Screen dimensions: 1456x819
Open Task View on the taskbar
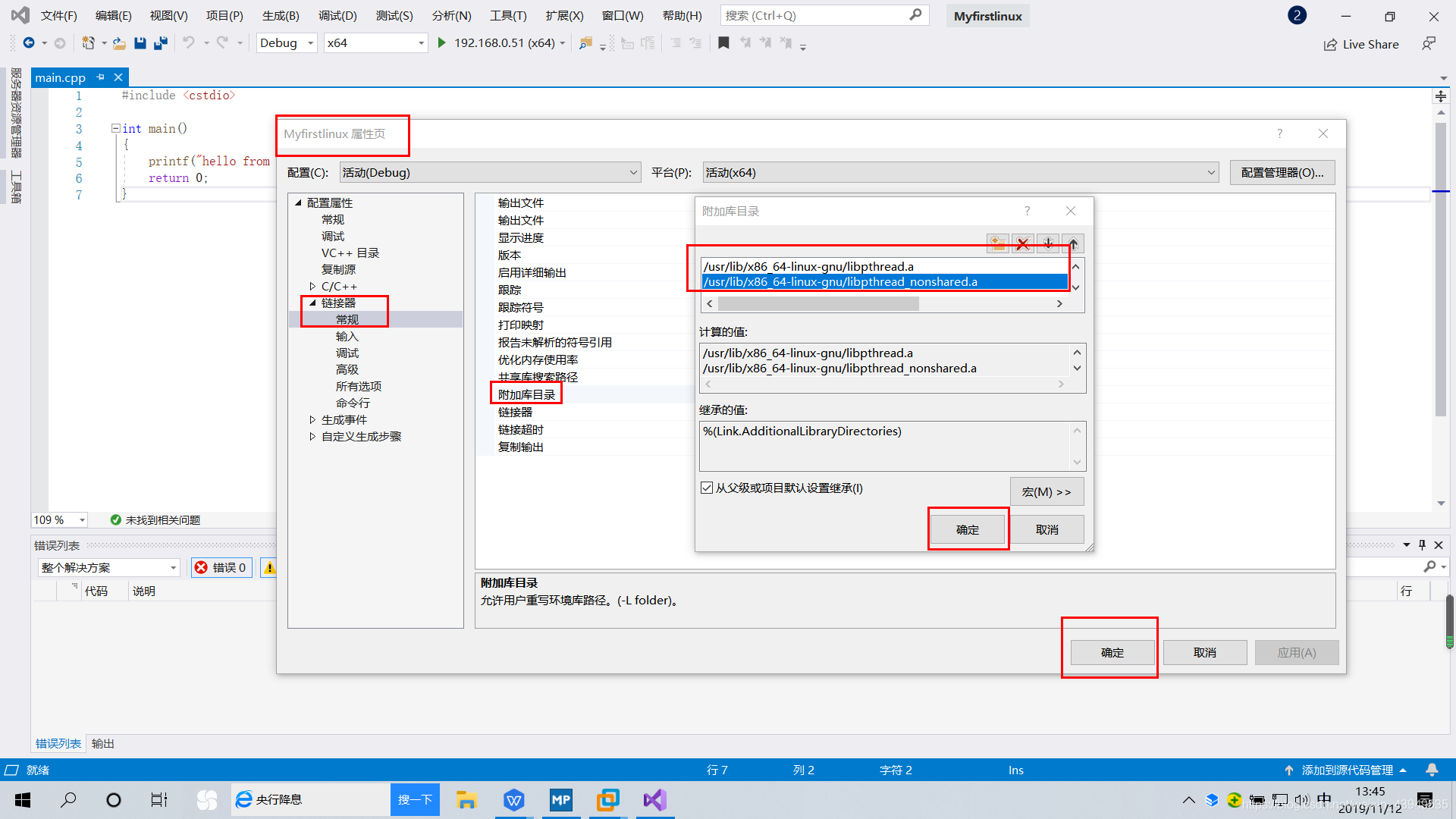click(x=159, y=800)
